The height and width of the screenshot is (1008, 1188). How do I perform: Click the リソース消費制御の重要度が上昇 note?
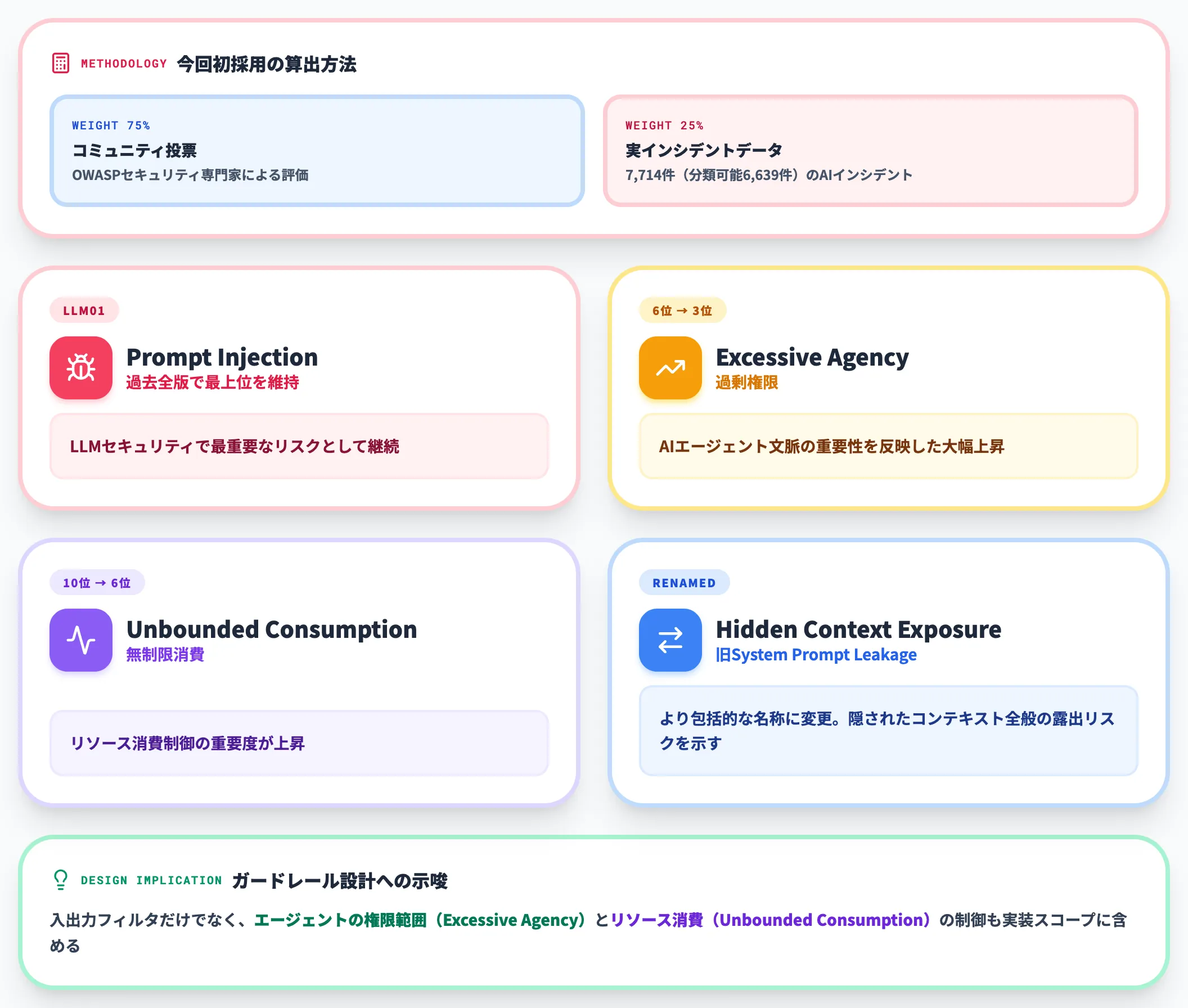pos(299,743)
